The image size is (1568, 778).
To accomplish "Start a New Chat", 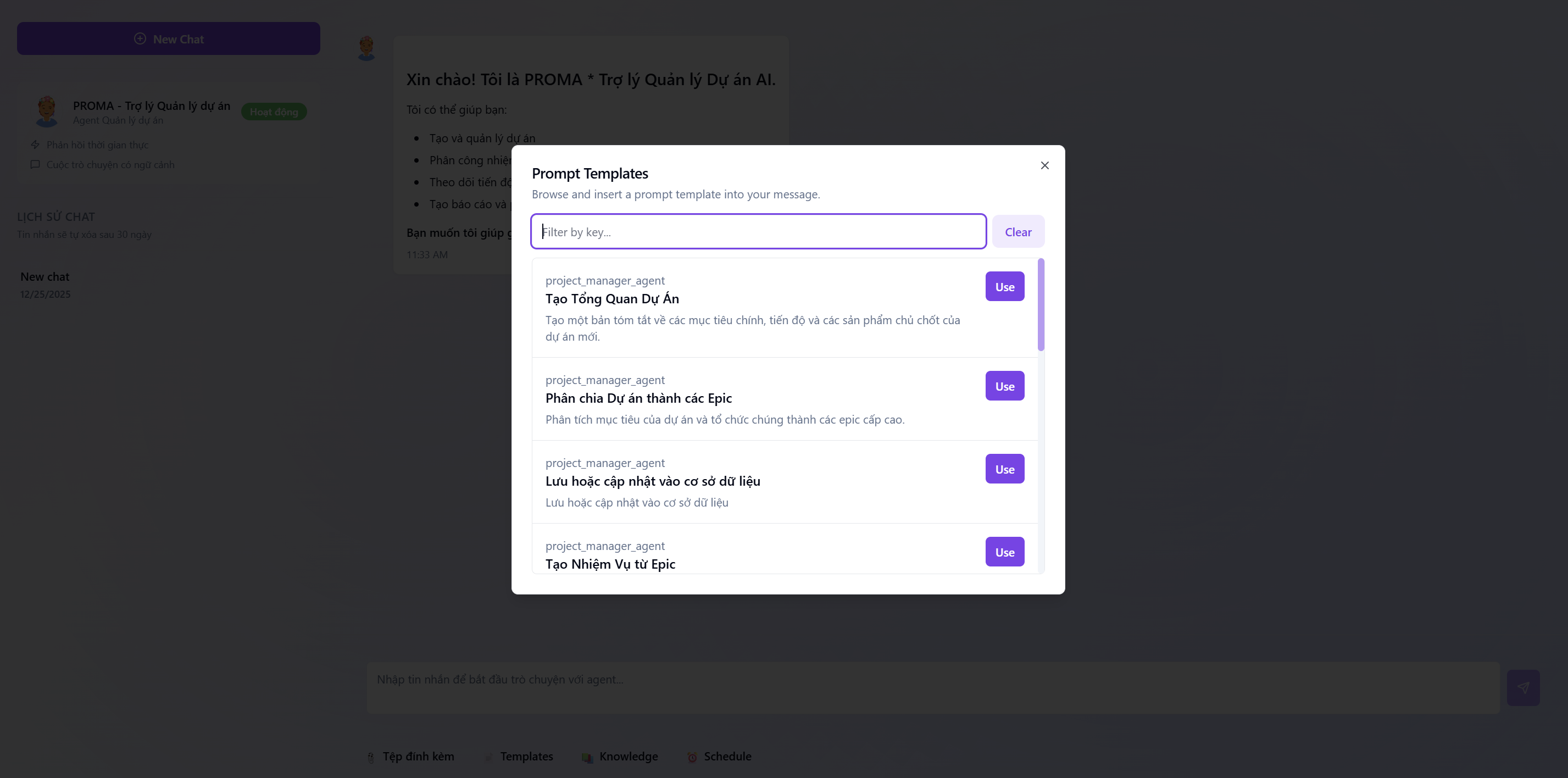I will 169,39.
